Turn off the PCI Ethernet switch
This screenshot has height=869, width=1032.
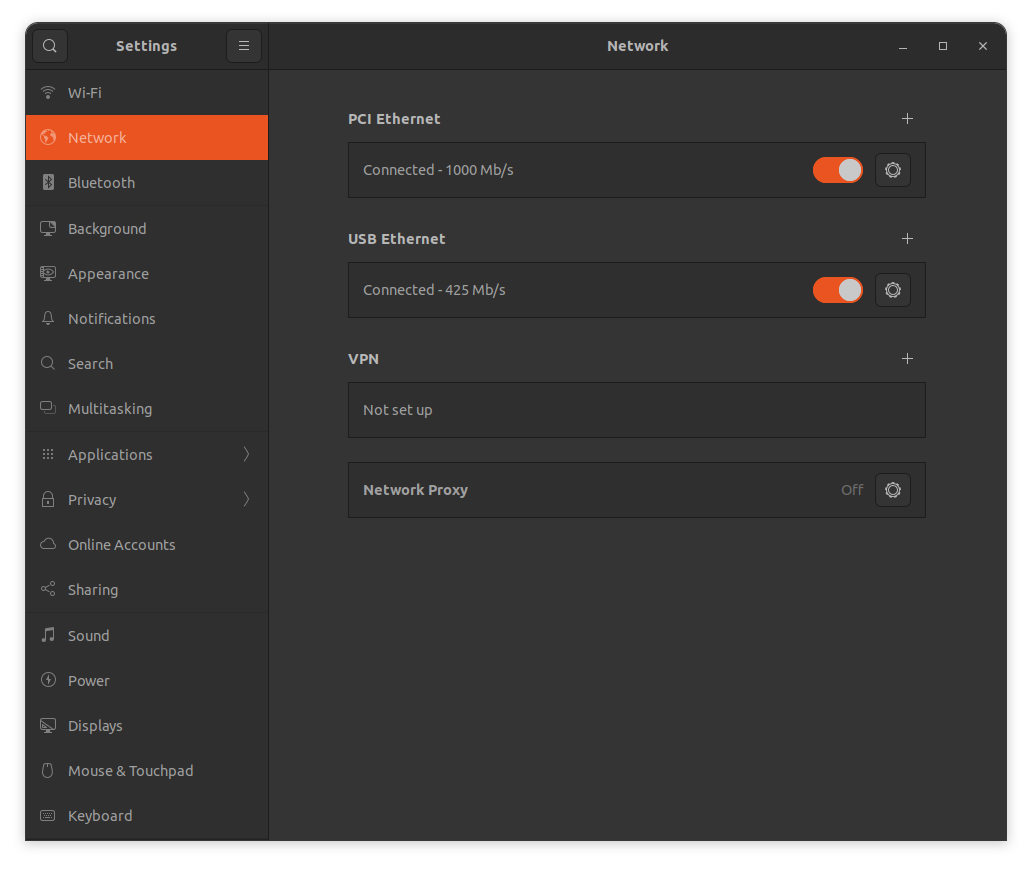[x=837, y=170]
